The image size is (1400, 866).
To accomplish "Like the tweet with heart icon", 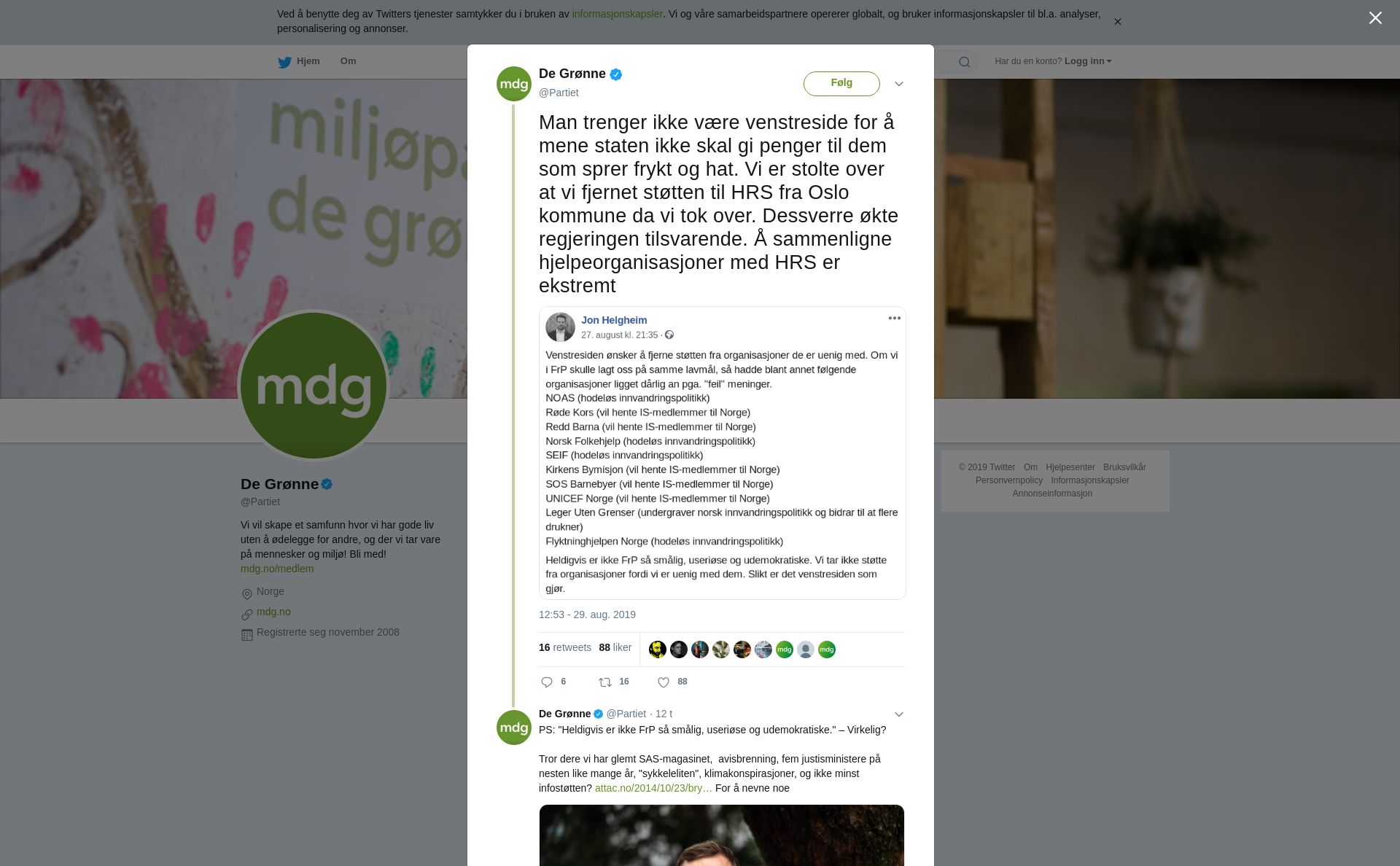I will (664, 682).
